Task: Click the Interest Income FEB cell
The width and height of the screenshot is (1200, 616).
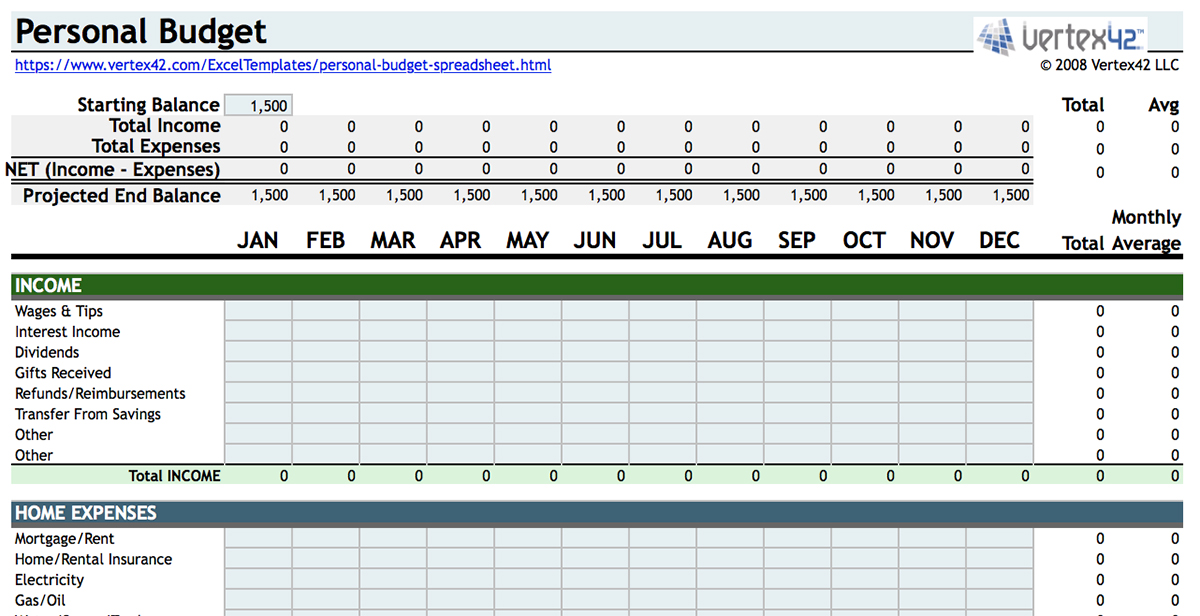Action: point(325,332)
